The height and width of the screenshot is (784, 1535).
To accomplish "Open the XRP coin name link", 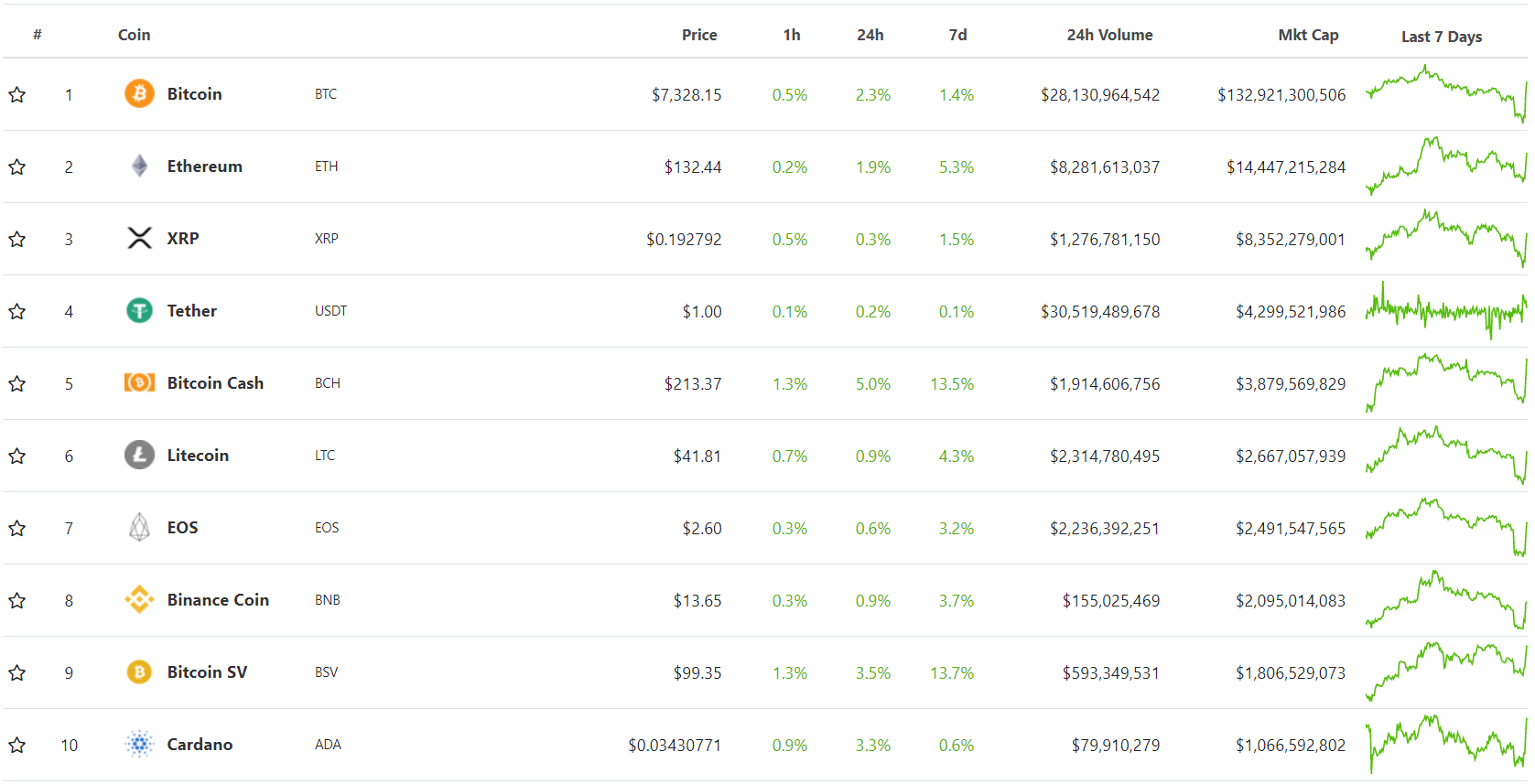I will pyautogui.click(x=182, y=238).
